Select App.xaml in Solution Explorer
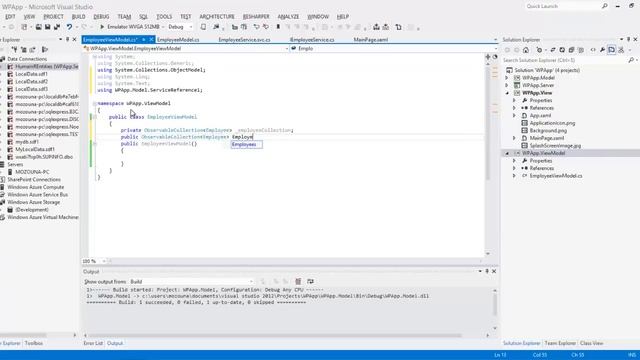640x360 pixels. (x=540, y=116)
